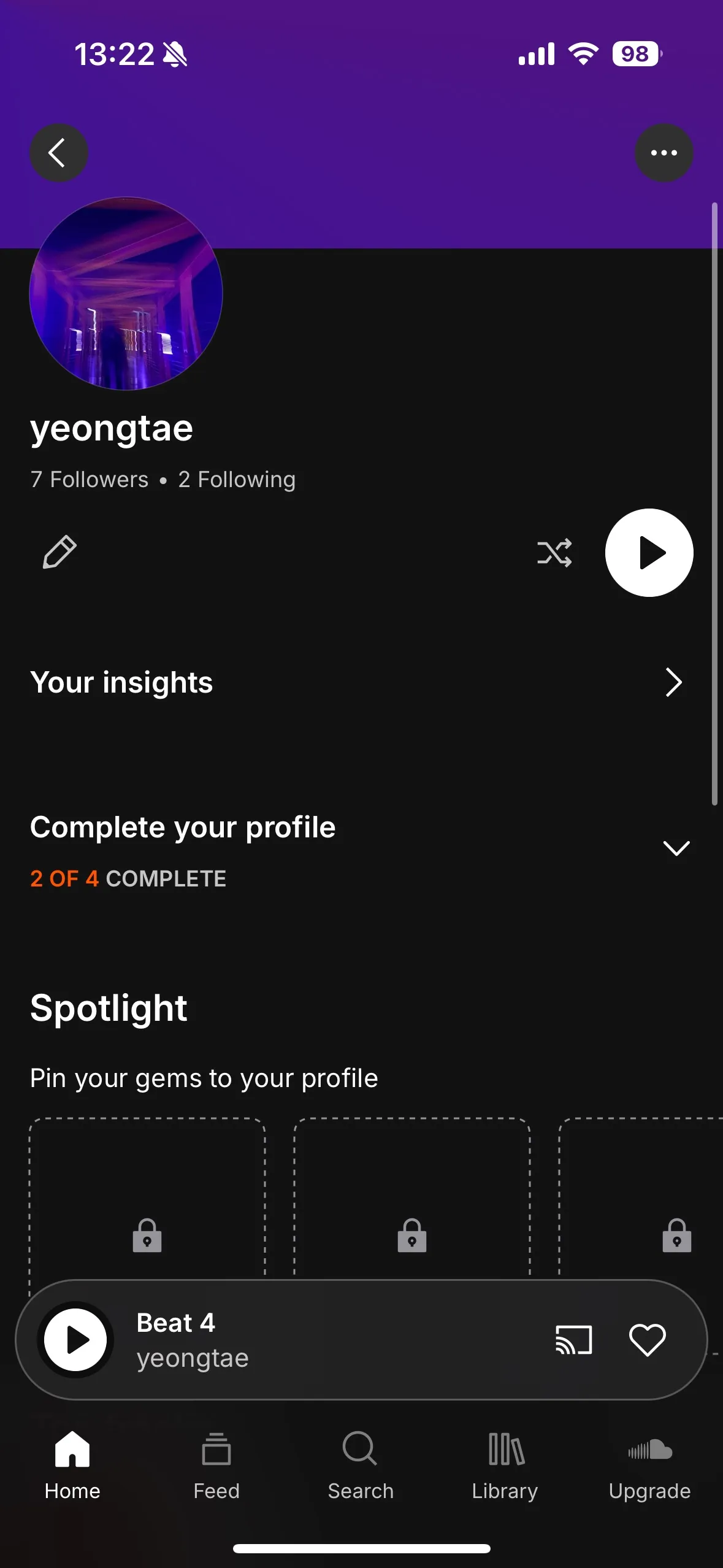Open the three-dot more options menu
The image size is (723, 1568).
point(664,153)
